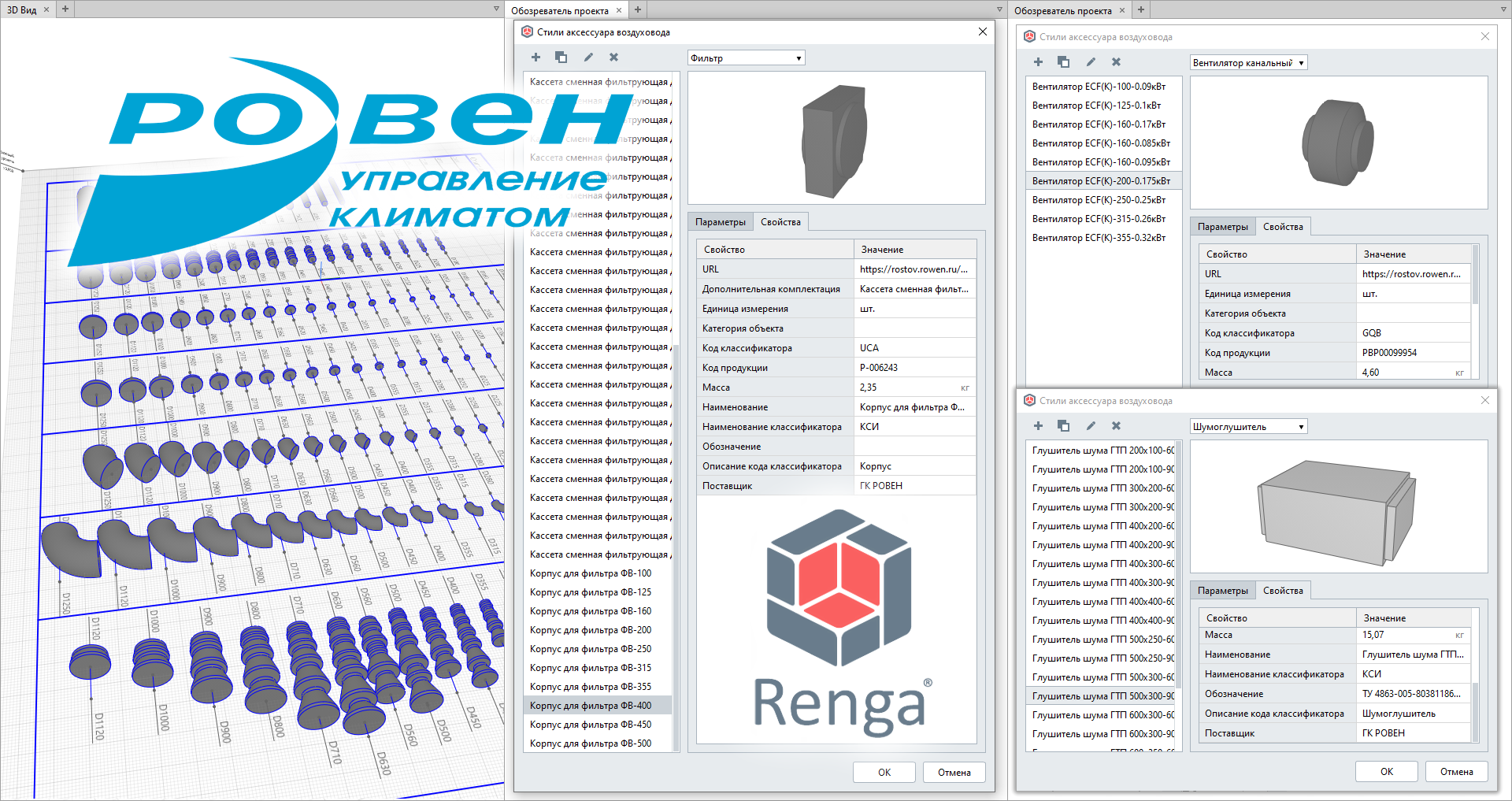Open the Шумоглушитель category dropdown
The image size is (1512, 801).
1248,427
